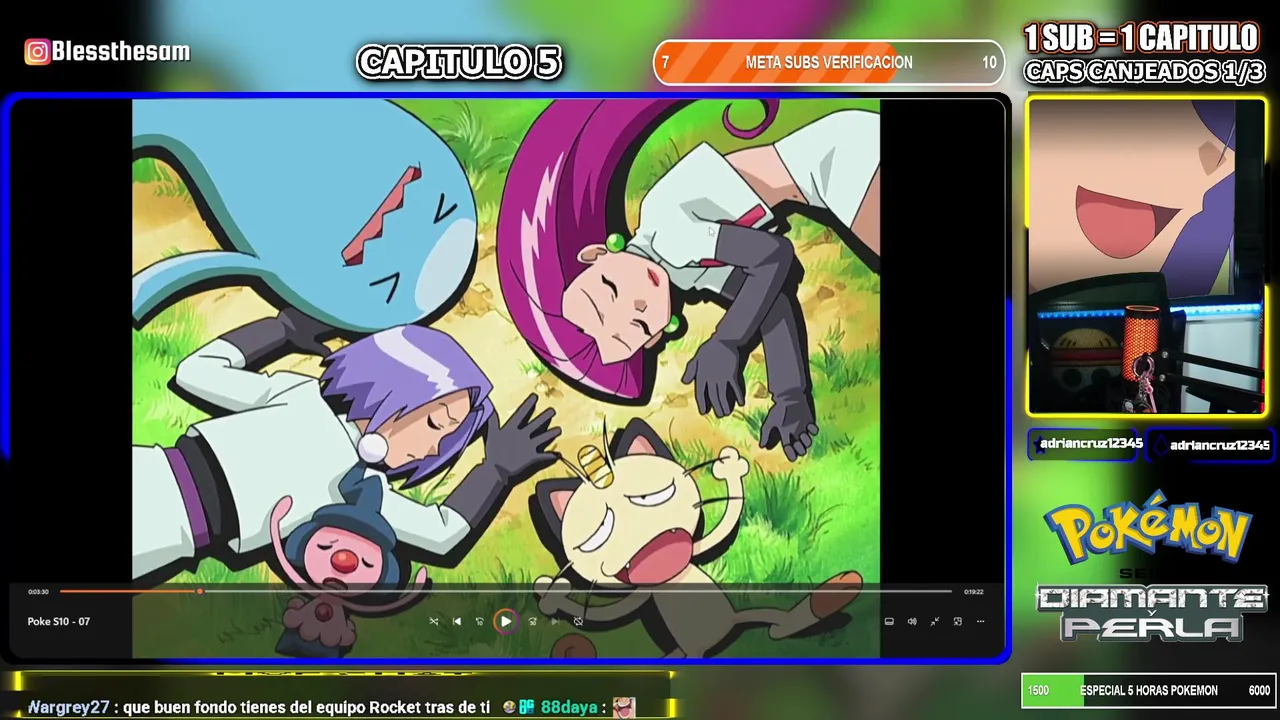Click the total duration 0:19:22
Screen dimensions: 1280x720
click(973, 592)
